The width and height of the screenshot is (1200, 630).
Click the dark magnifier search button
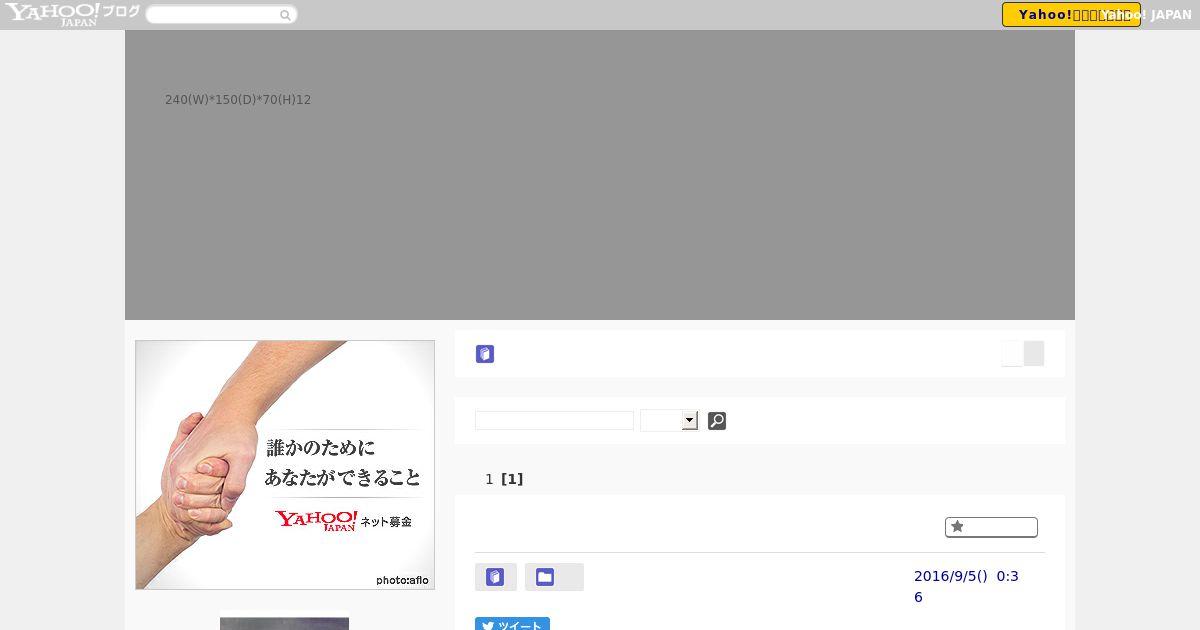(x=717, y=421)
